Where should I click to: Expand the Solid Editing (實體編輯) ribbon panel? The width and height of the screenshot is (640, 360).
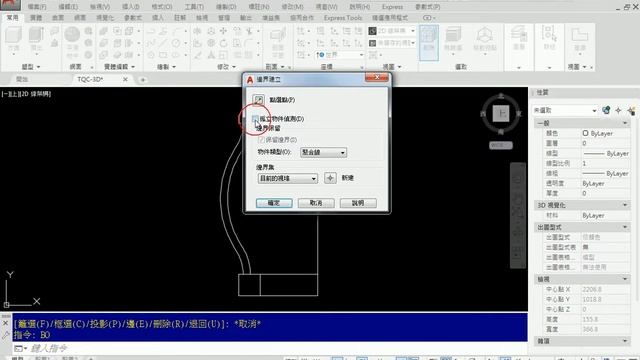coord(119,67)
